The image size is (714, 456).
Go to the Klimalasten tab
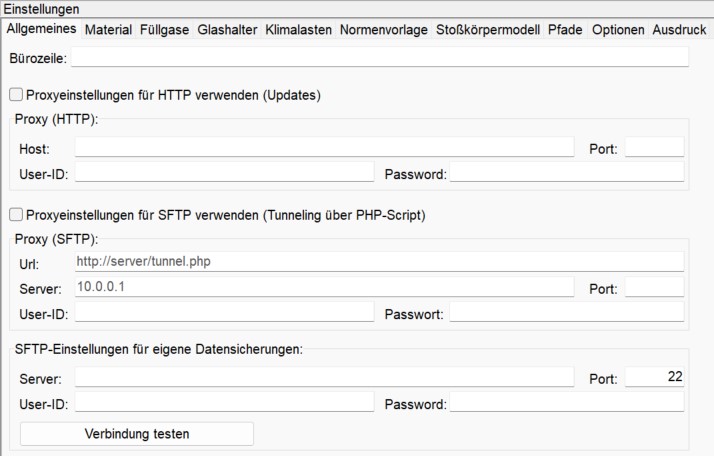298,30
